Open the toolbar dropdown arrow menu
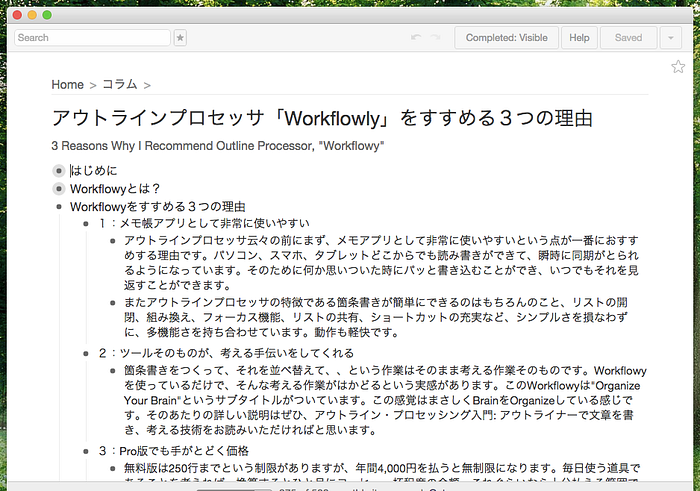Screen dimensions: 700x491 [671, 37]
